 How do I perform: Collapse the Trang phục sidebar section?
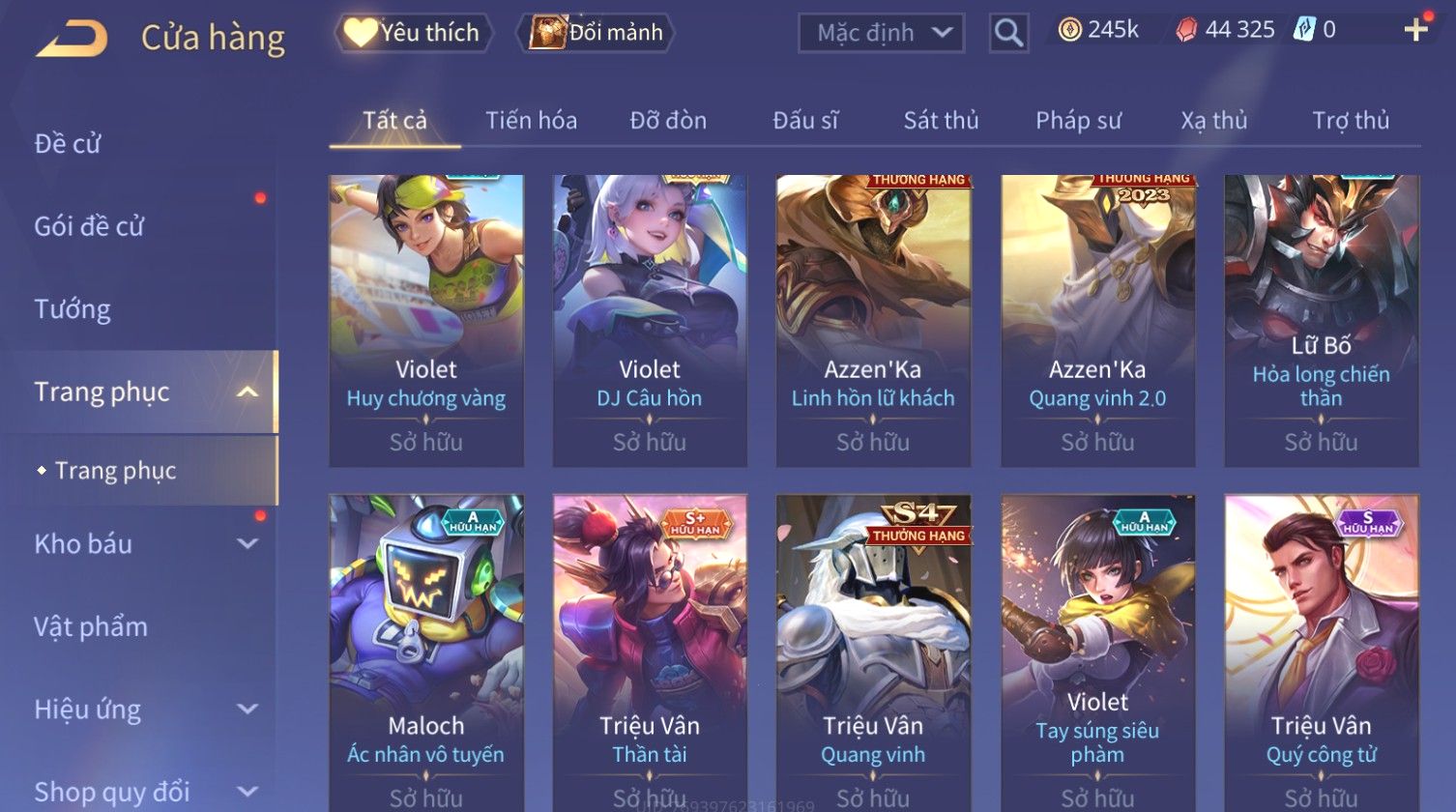point(248,392)
